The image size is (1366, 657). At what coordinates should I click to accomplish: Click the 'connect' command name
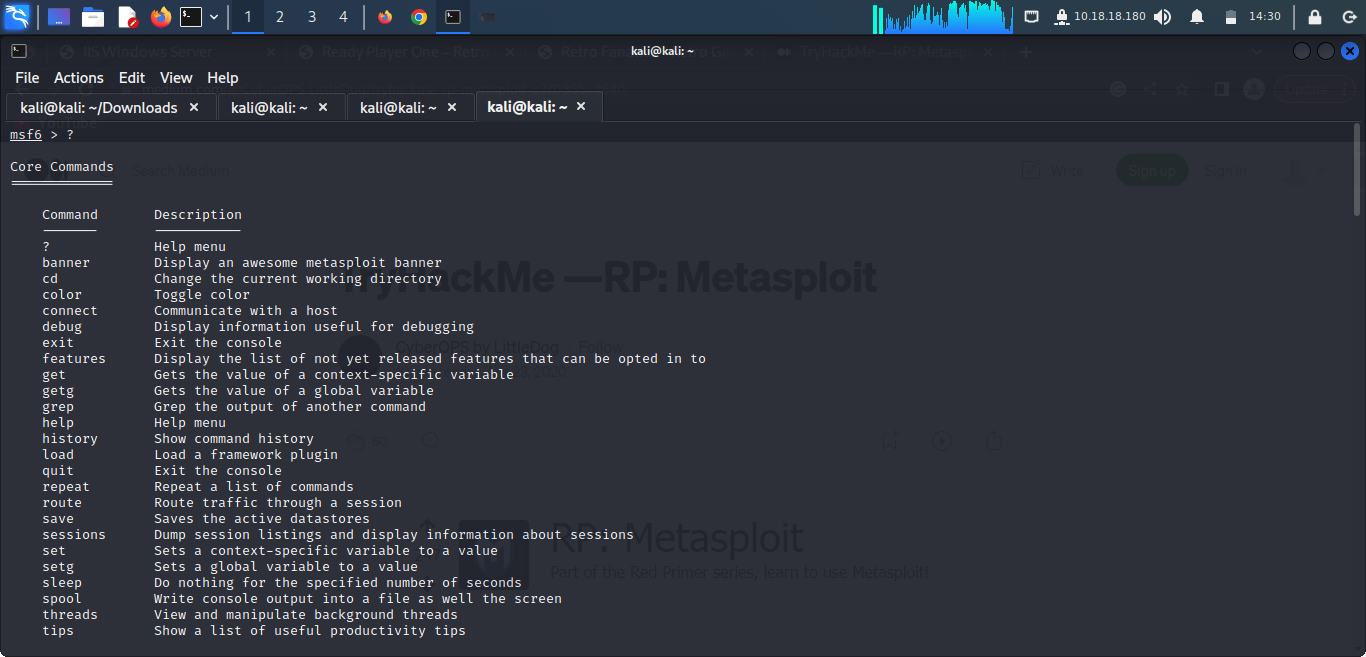[70, 311]
